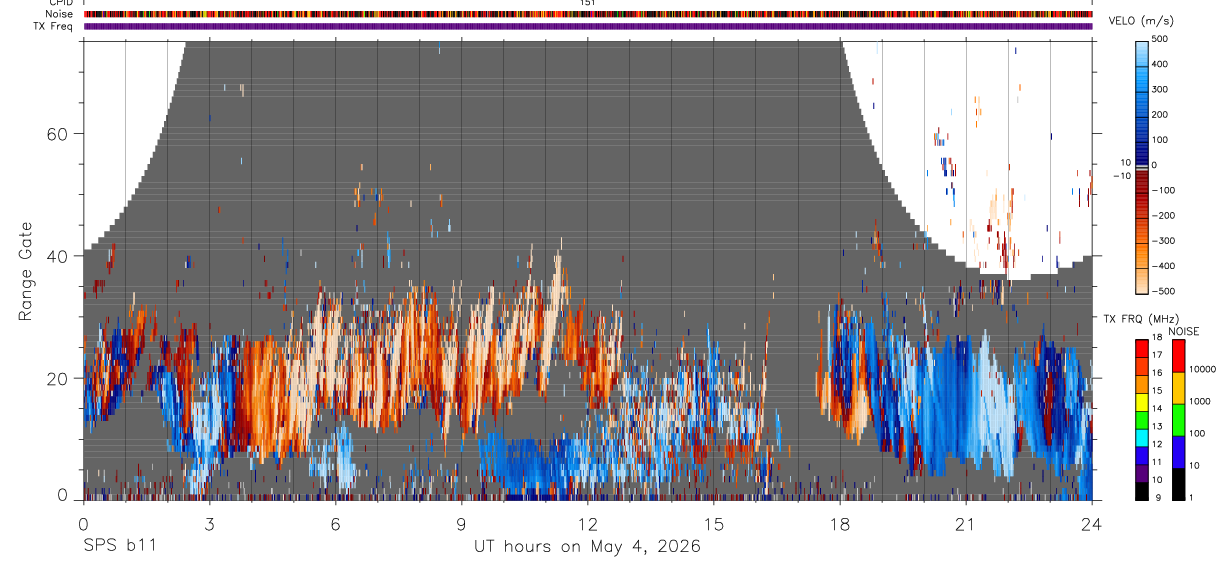Click the 100 tick on NOISE legend
Viewport: 1228px width, 567px height.
[x=1198, y=433]
